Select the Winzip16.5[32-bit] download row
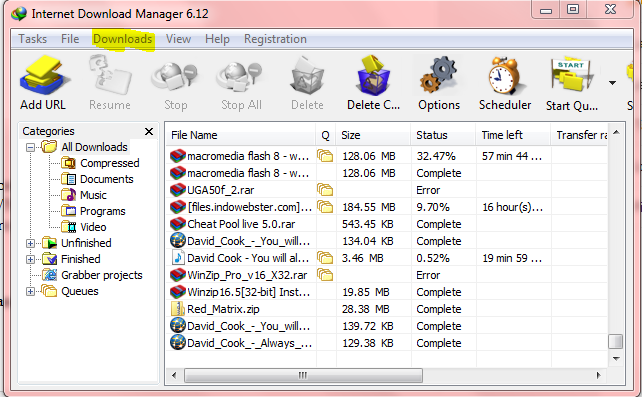642x397 pixels. point(387,292)
